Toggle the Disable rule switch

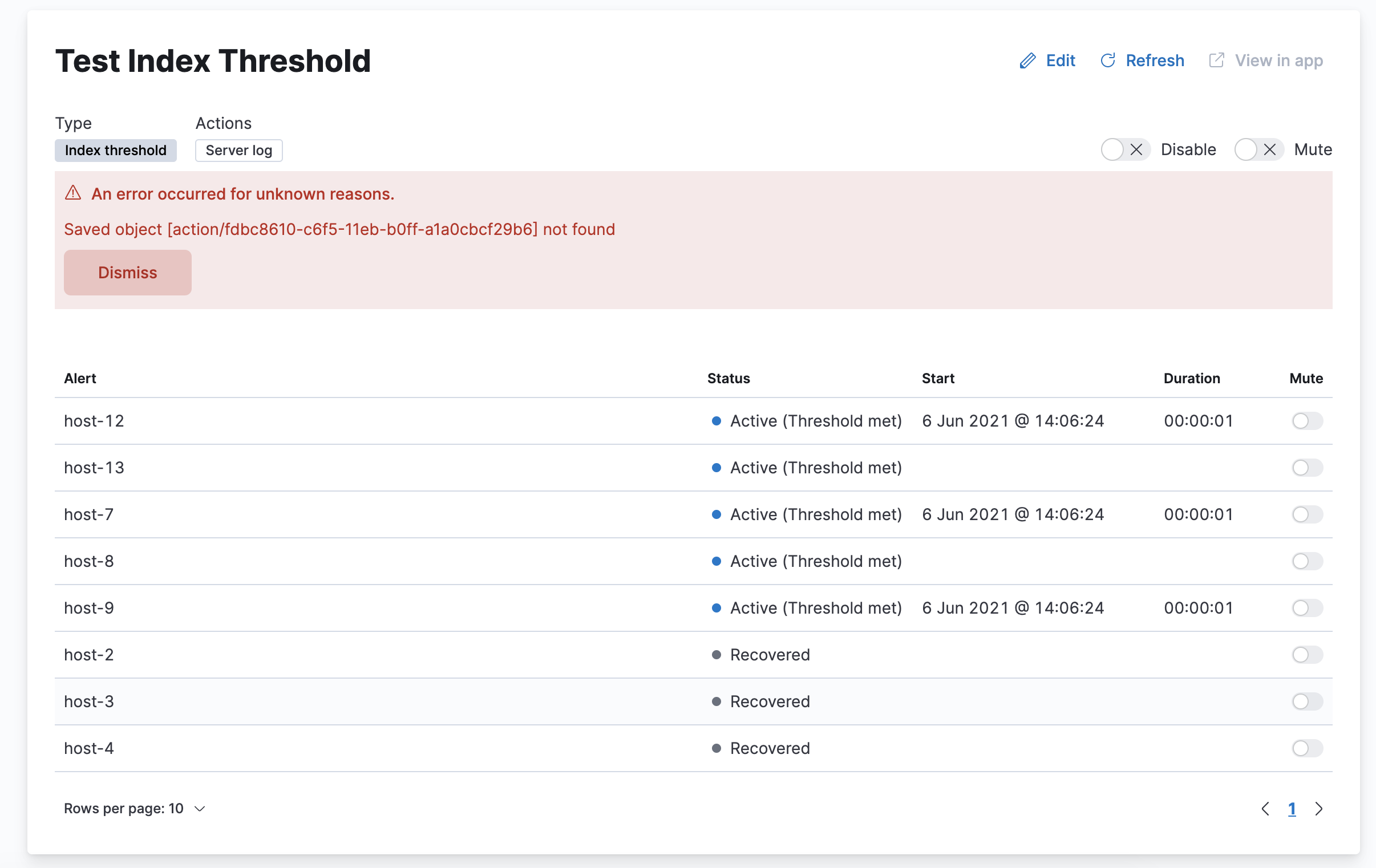[1124, 150]
